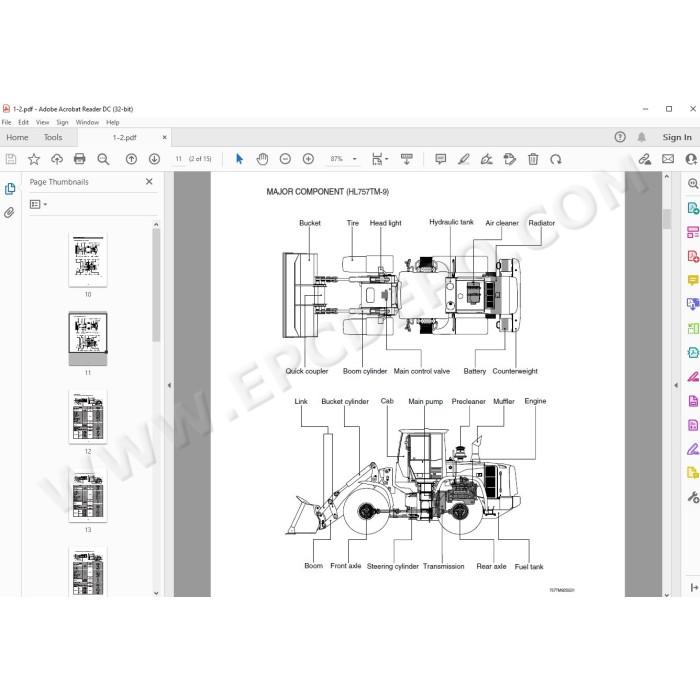Go to previous page arrow
This screenshot has width=700, height=700.
(131, 159)
